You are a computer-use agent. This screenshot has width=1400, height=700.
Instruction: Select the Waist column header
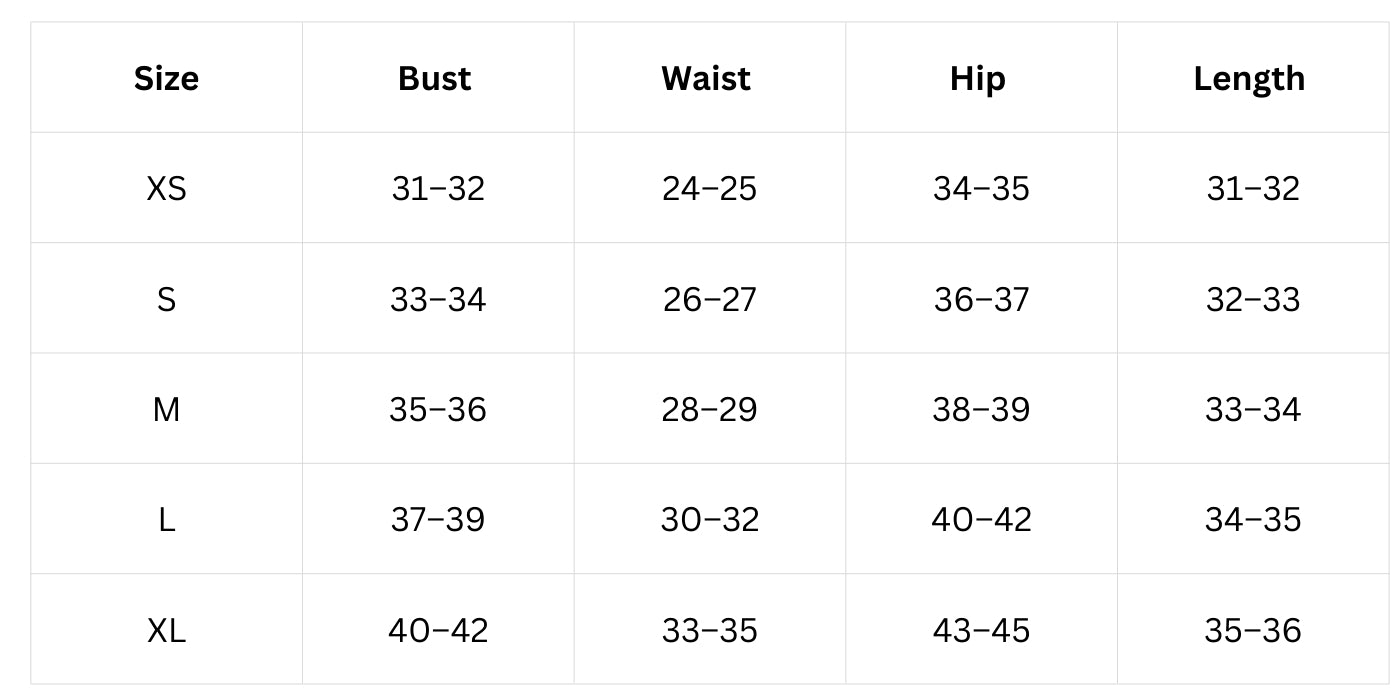pos(706,78)
